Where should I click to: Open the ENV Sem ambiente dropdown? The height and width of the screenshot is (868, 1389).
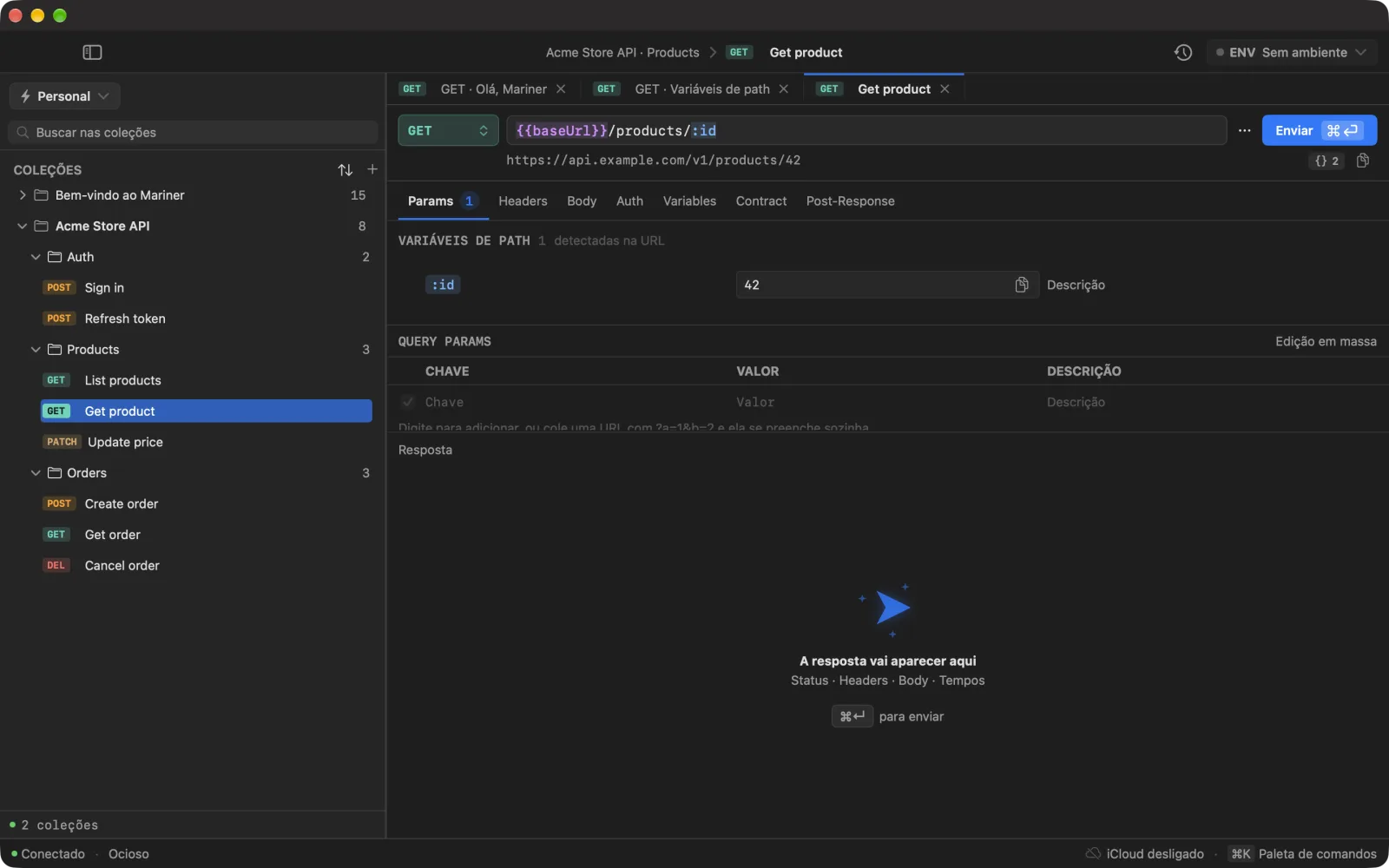pos(1292,52)
